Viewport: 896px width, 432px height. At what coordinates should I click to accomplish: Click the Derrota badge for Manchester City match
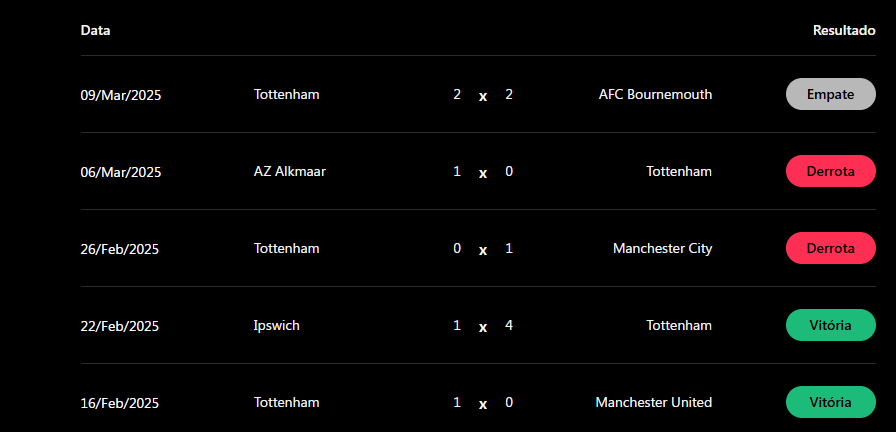(x=830, y=248)
